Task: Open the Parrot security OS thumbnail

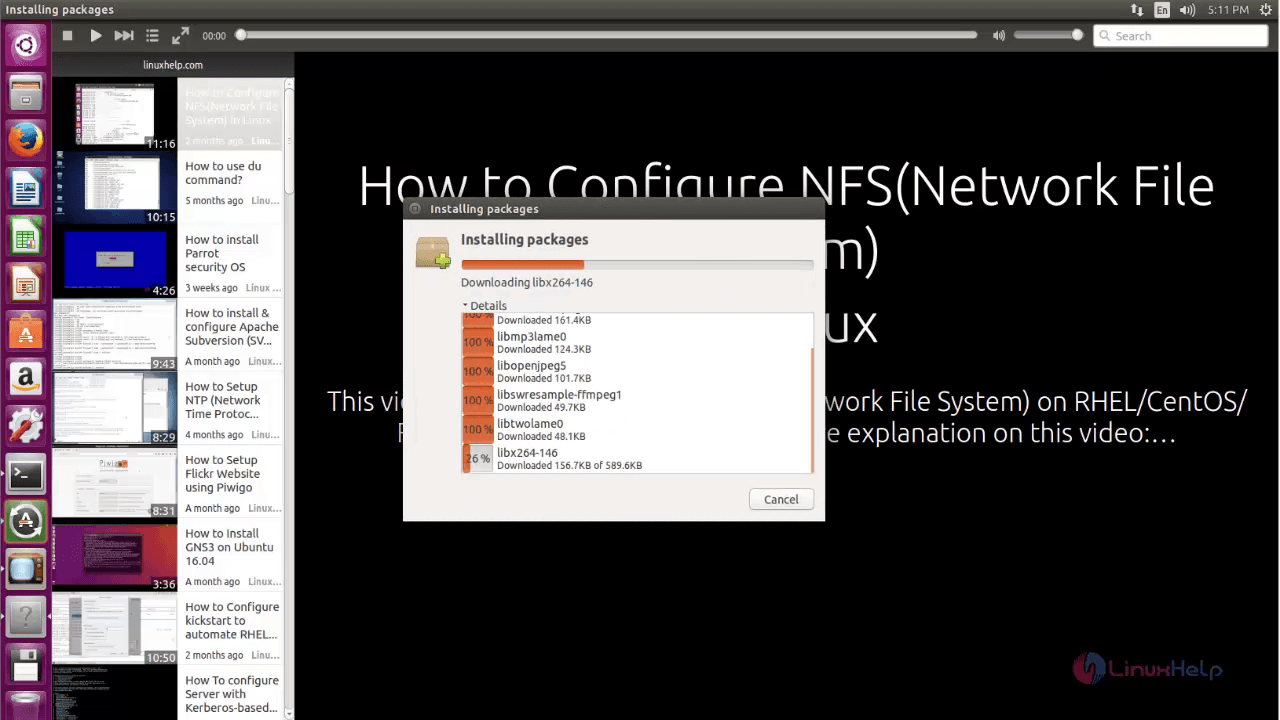Action: [115, 261]
